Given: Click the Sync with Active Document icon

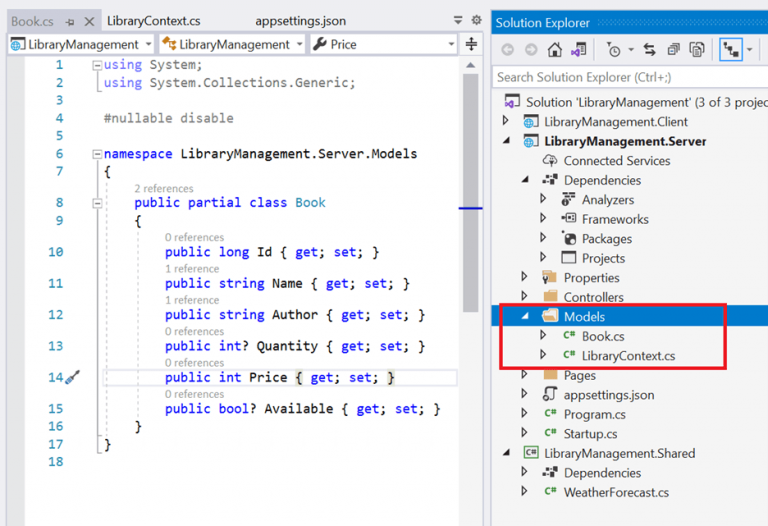Looking at the screenshot, I should pyautogui.click(x=649, y=50).
